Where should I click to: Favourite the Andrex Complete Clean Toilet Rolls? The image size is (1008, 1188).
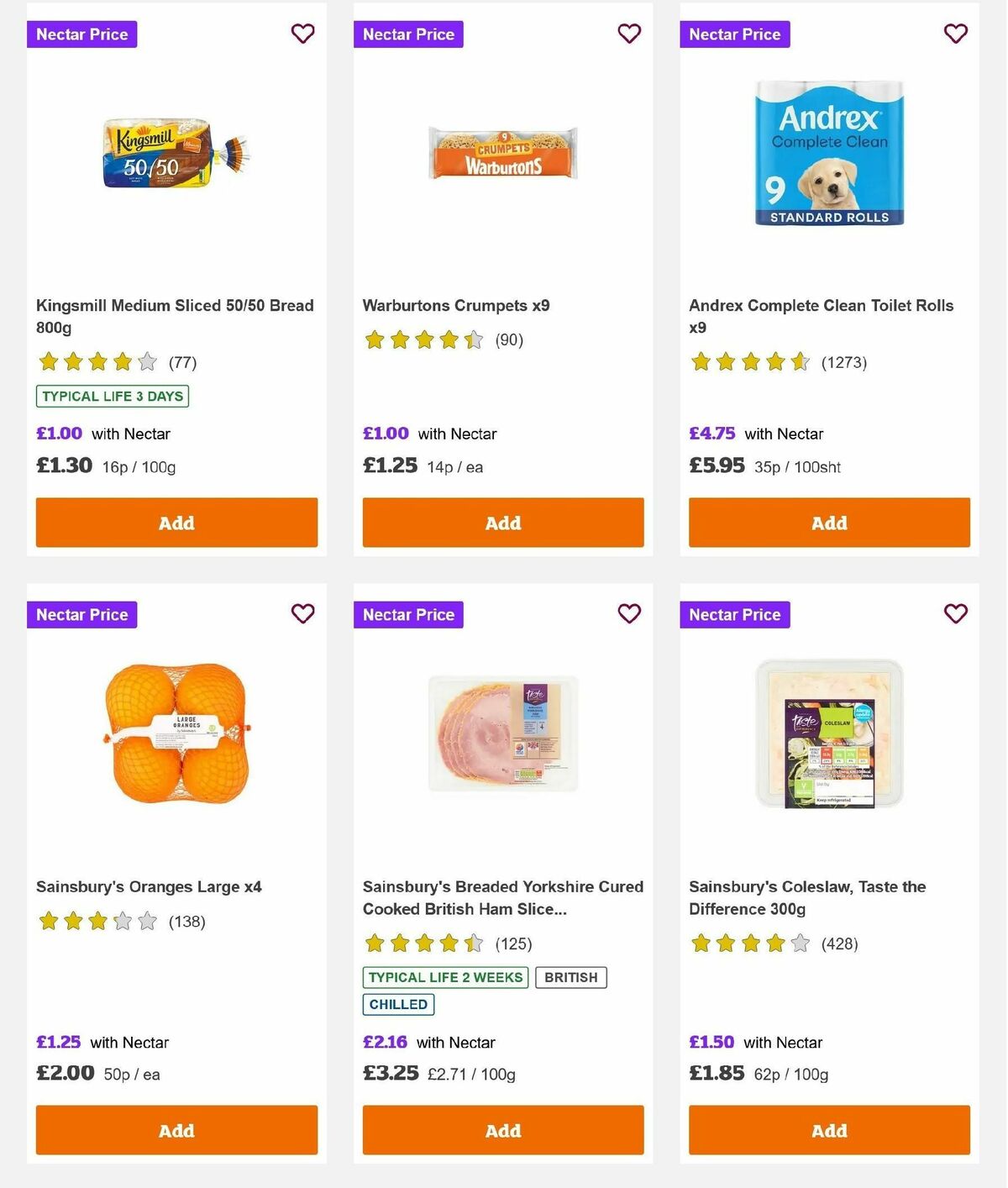tap(954, 34)
